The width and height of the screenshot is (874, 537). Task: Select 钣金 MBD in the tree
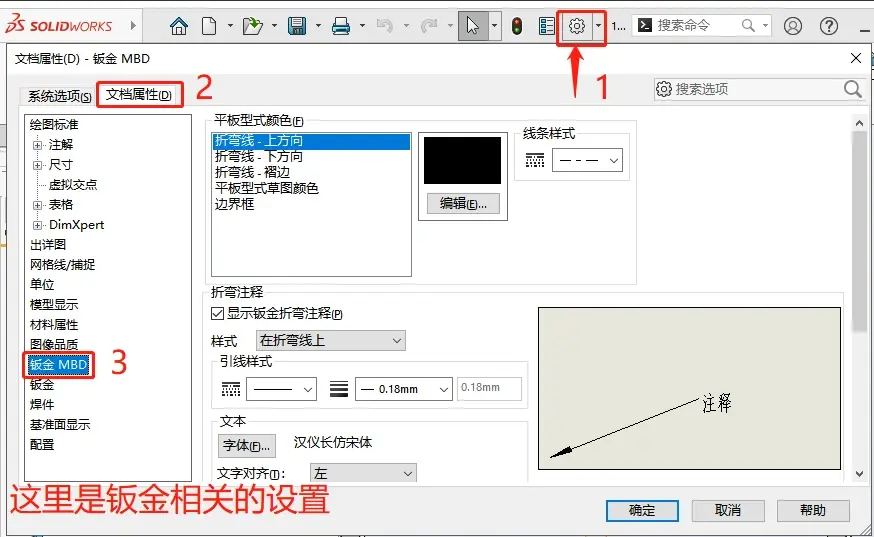pyautogui.click(x=59, y=365)
